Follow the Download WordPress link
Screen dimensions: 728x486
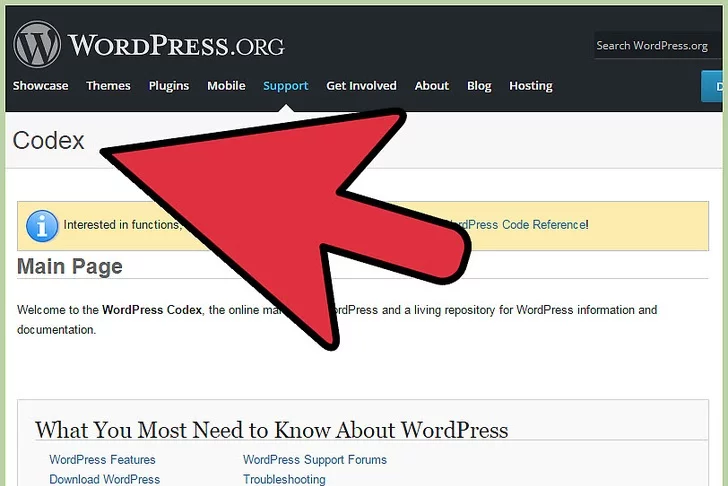point(104,480)
